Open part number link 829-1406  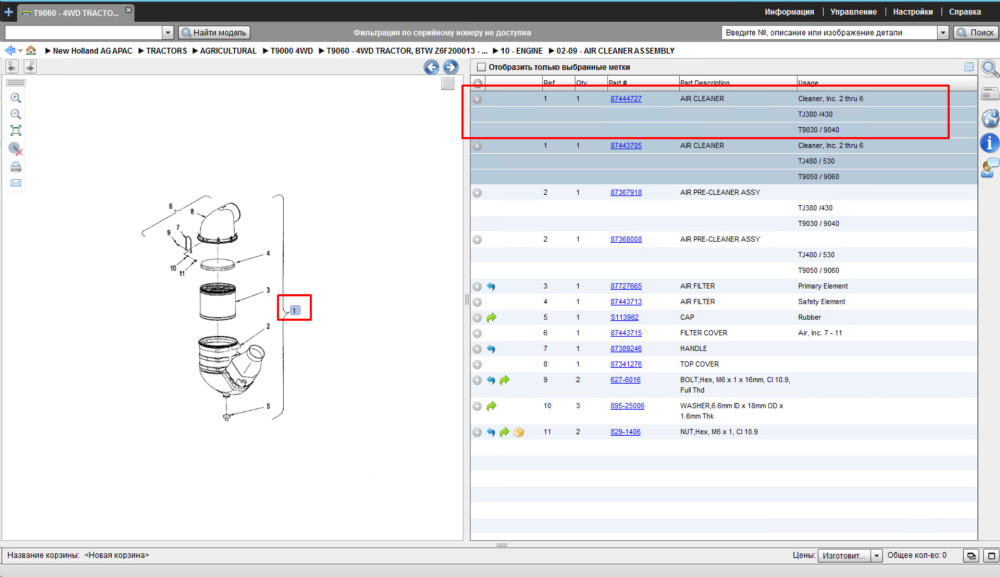(625, 432)
